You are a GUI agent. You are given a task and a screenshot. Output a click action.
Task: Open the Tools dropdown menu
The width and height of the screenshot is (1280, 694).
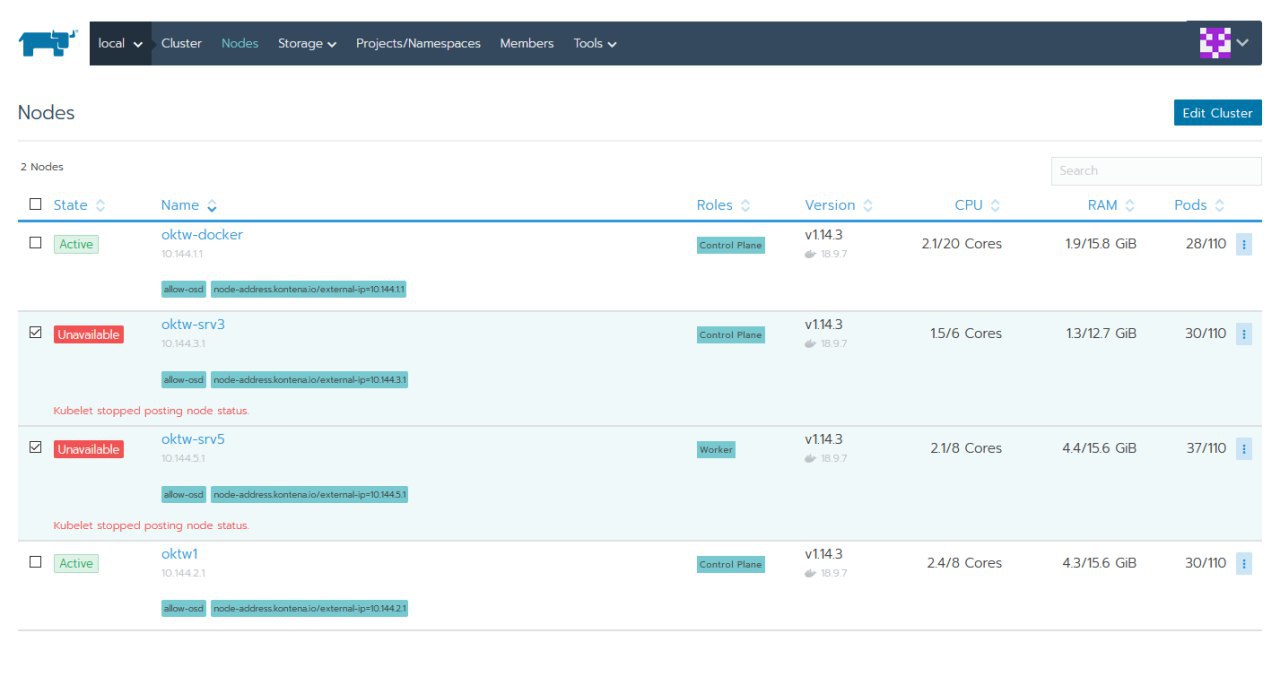595,44
